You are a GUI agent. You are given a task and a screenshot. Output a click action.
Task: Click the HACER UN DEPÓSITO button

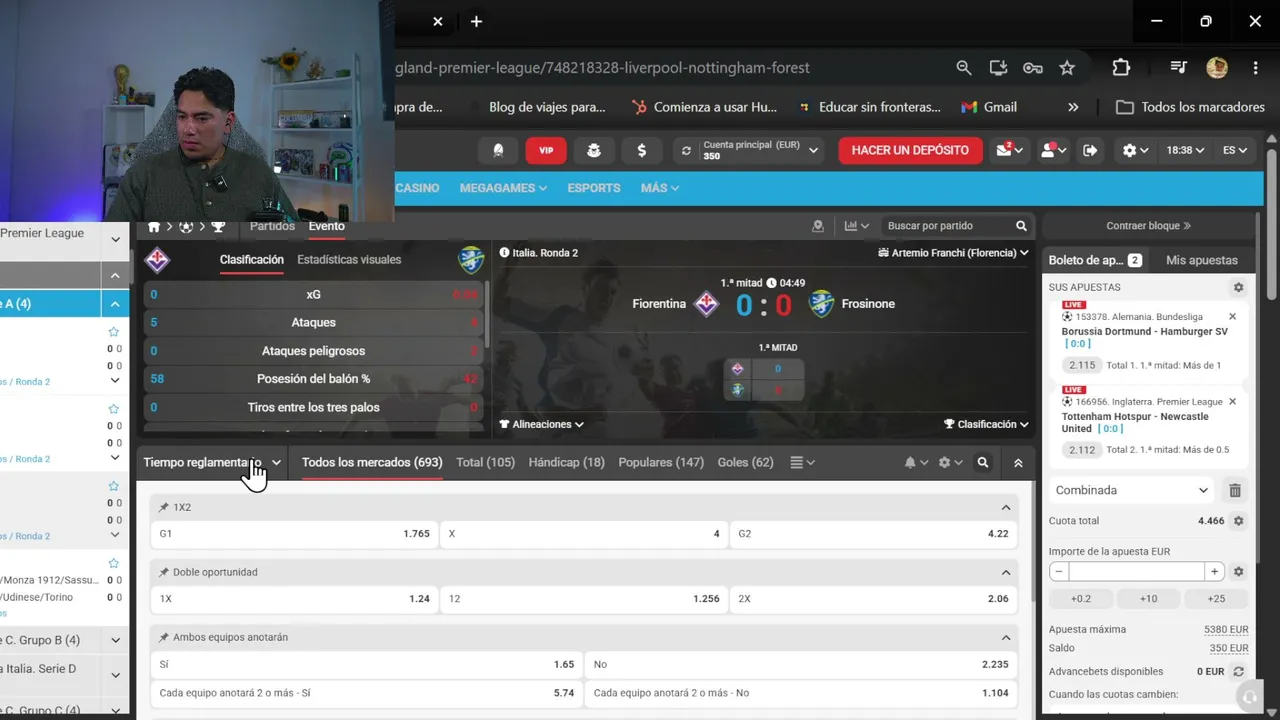click(910, 150)
